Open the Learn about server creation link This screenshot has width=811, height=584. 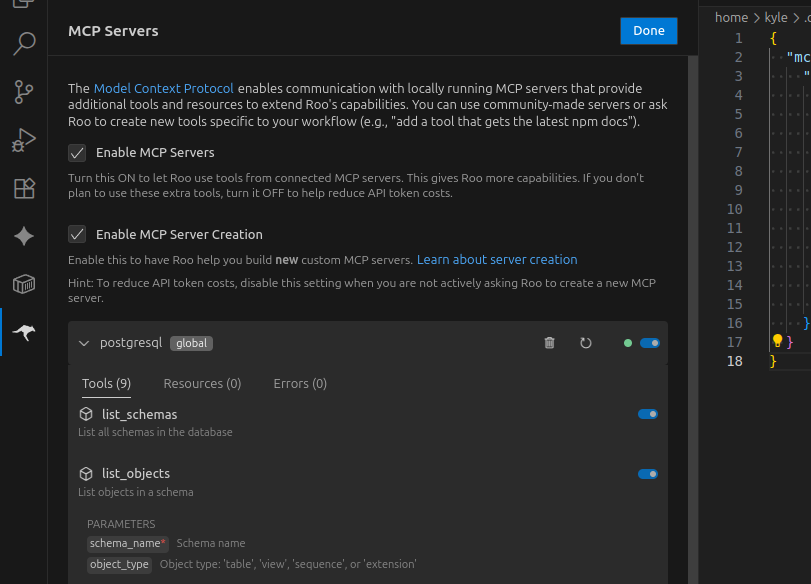point(497,260)
